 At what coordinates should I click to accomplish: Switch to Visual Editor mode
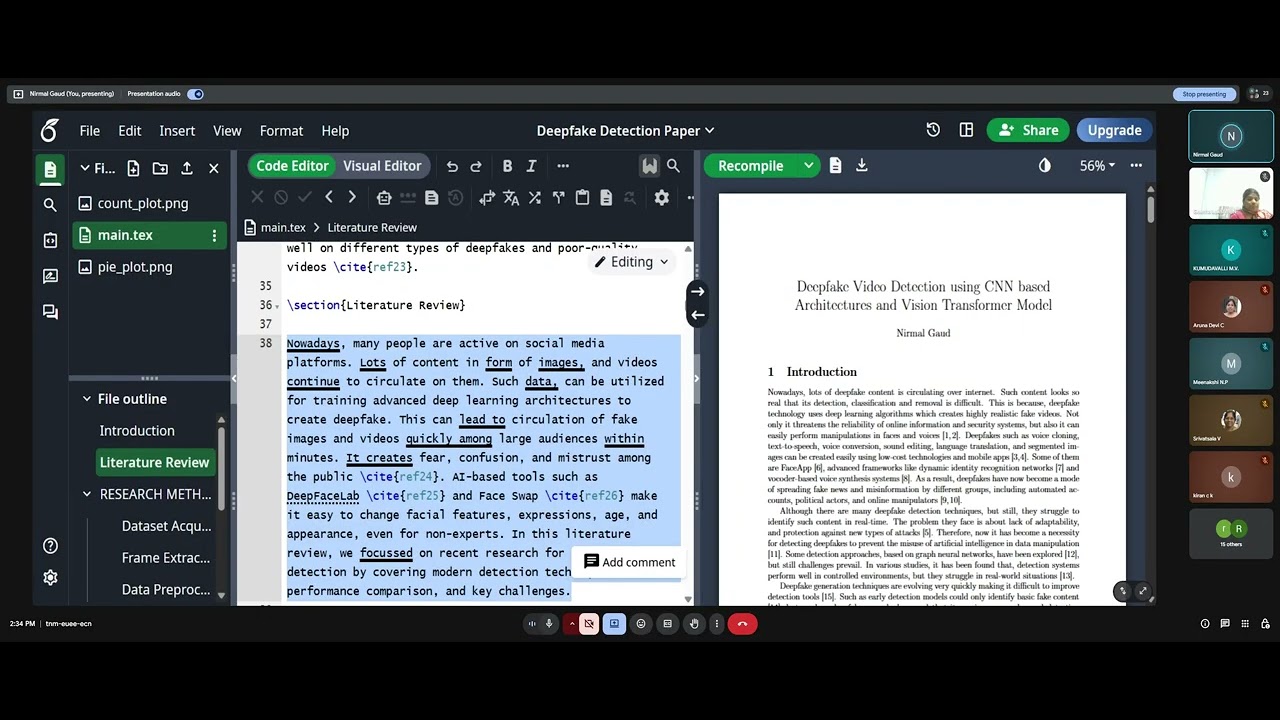click(382, 166)
